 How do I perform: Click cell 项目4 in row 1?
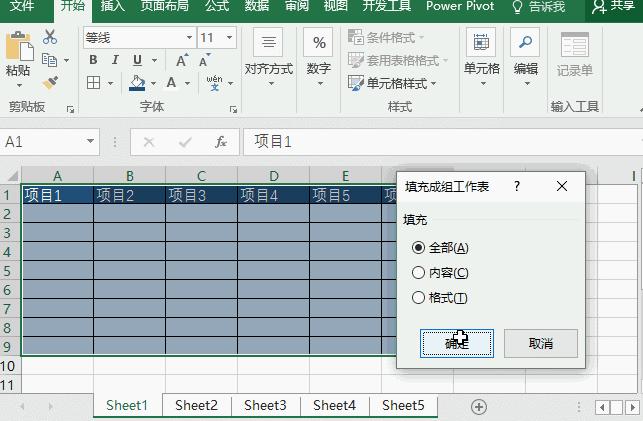274,195
